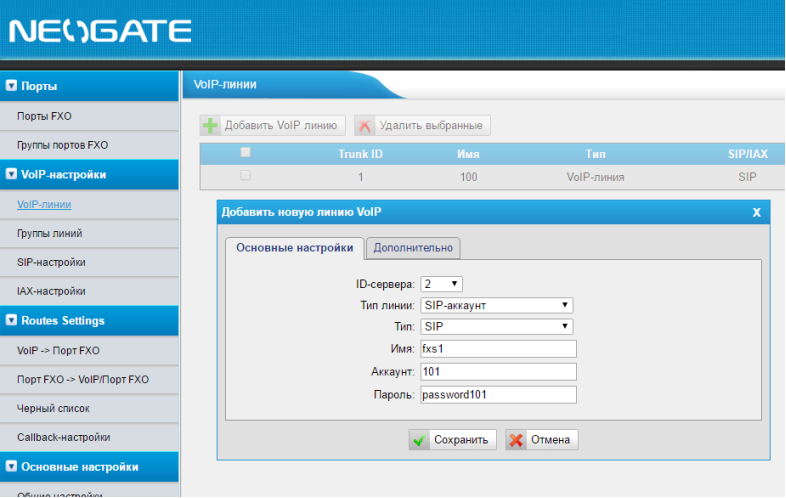The height and width of the screenshot is (498, 786).
Task: Check the checkbox for trunk row 100
Action: (x=245, y=176)
